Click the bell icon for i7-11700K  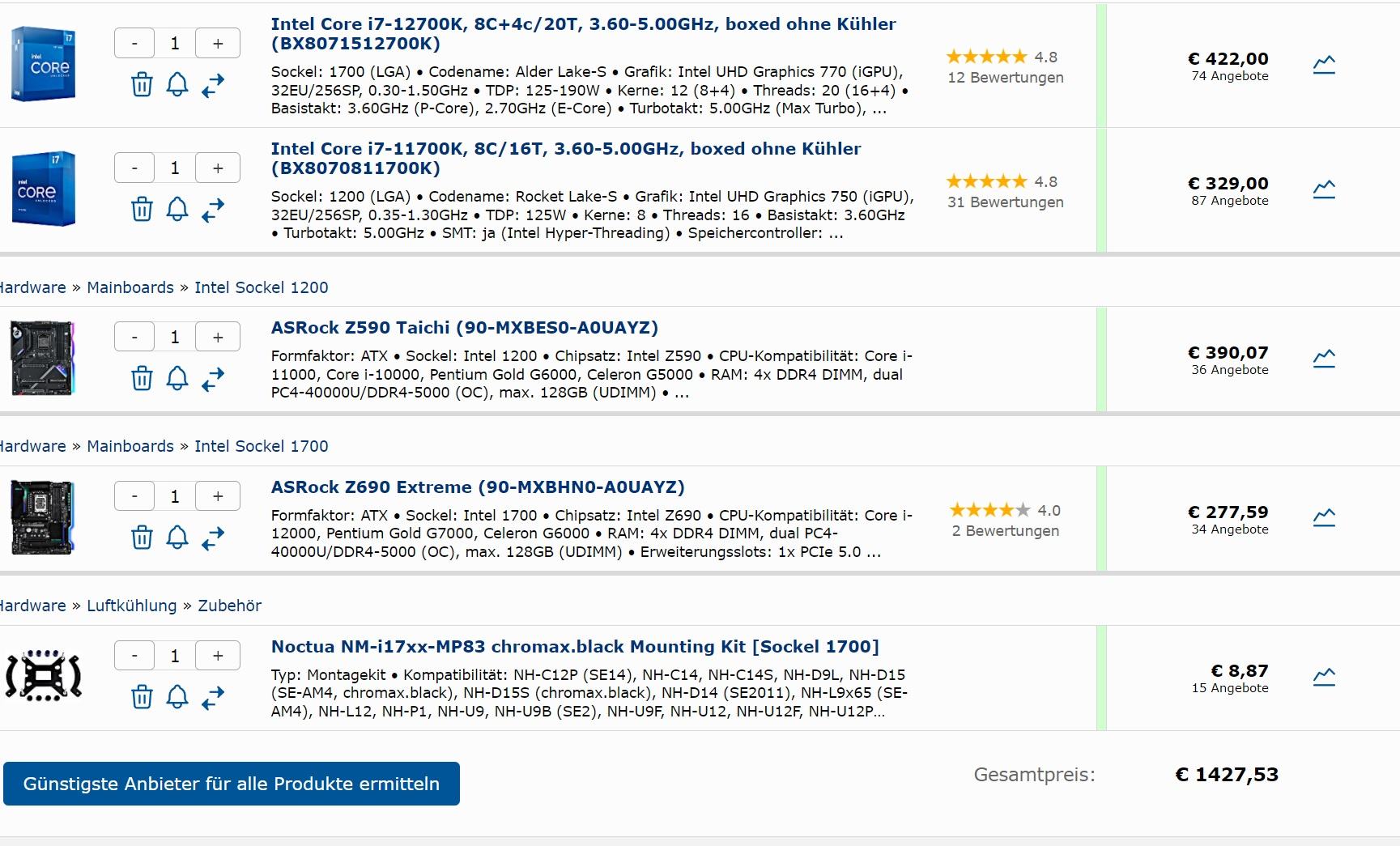pyautogui.click(x=177, y=209)
